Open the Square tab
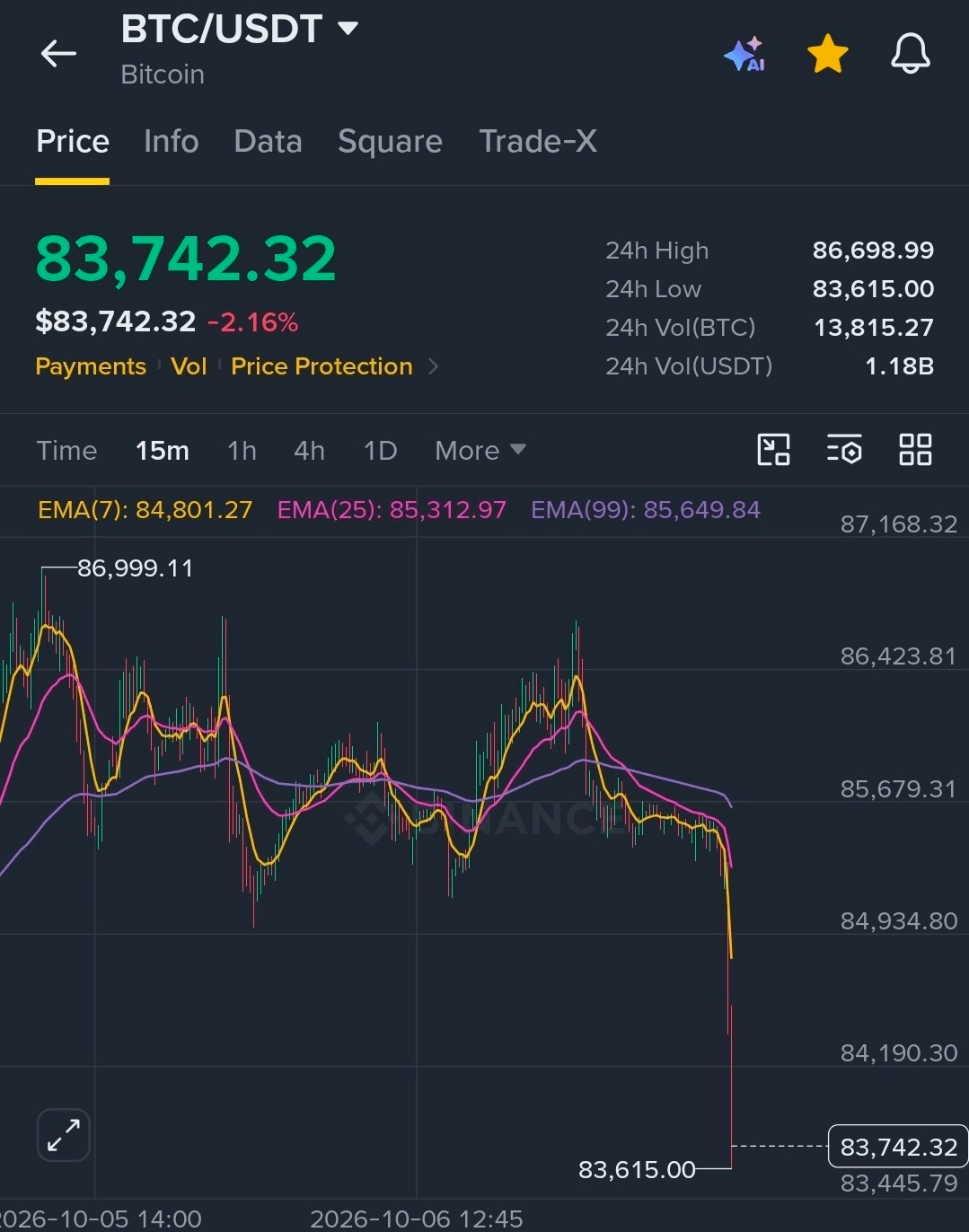 click(390, 141)
